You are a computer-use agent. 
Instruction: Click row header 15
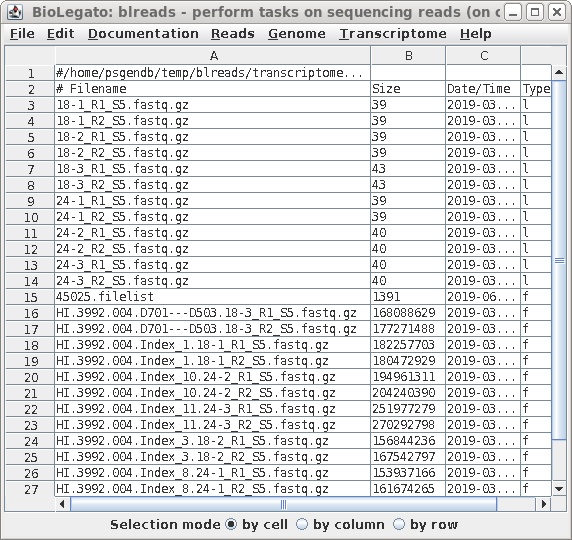(x=30, y=297)
